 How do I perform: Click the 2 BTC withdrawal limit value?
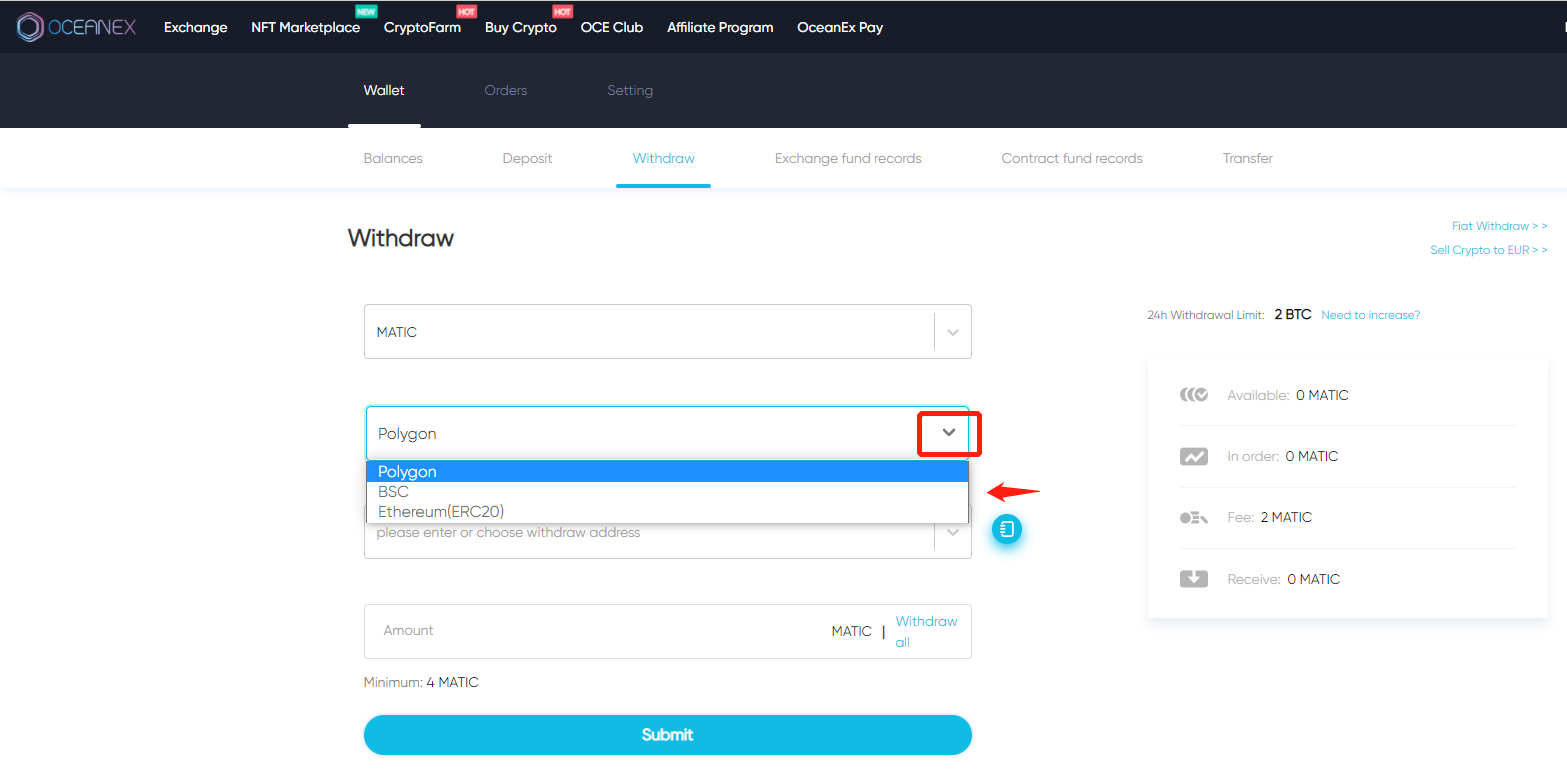[x=1293, y=314]
